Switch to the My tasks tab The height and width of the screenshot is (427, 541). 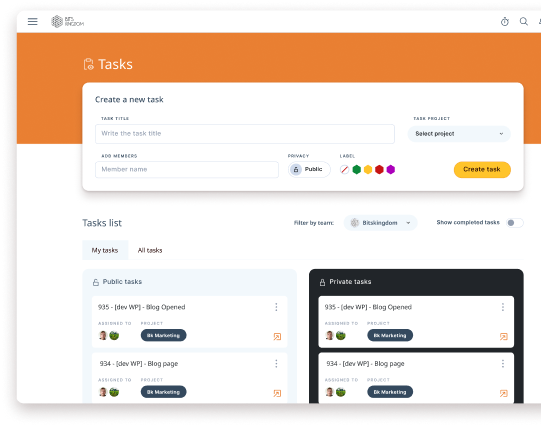105,250
